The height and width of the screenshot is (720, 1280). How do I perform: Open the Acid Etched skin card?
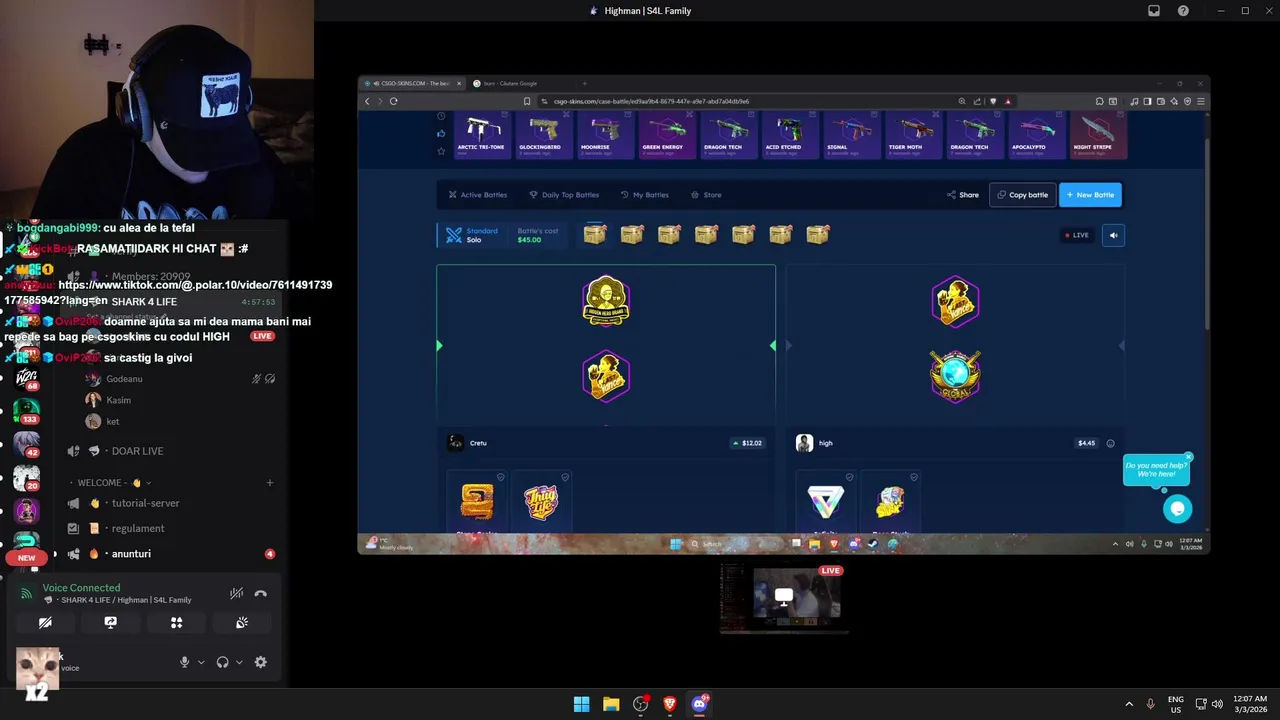789,135
